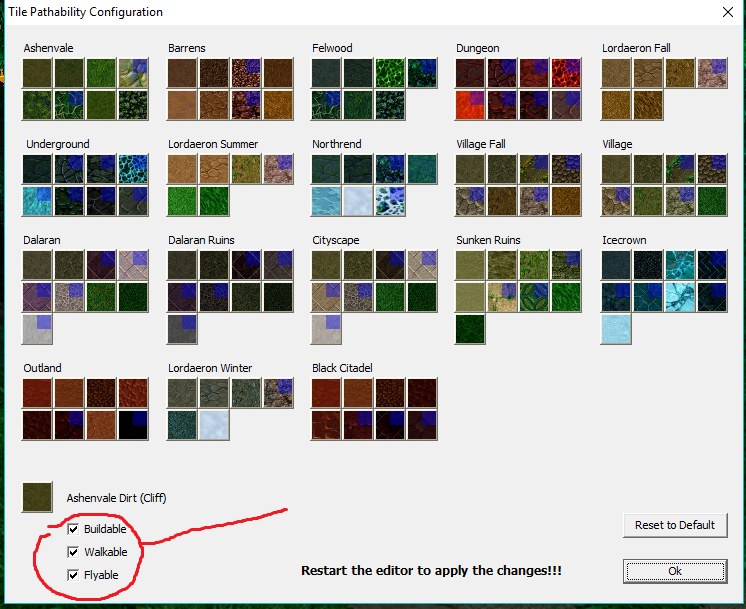The image size is (746, 609).
Task: Select the first red tile in Black Citadel
Action: 326,393
